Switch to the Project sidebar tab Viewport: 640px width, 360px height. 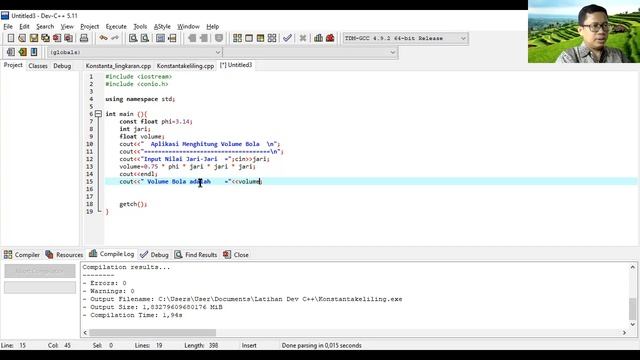coord(13,65)
